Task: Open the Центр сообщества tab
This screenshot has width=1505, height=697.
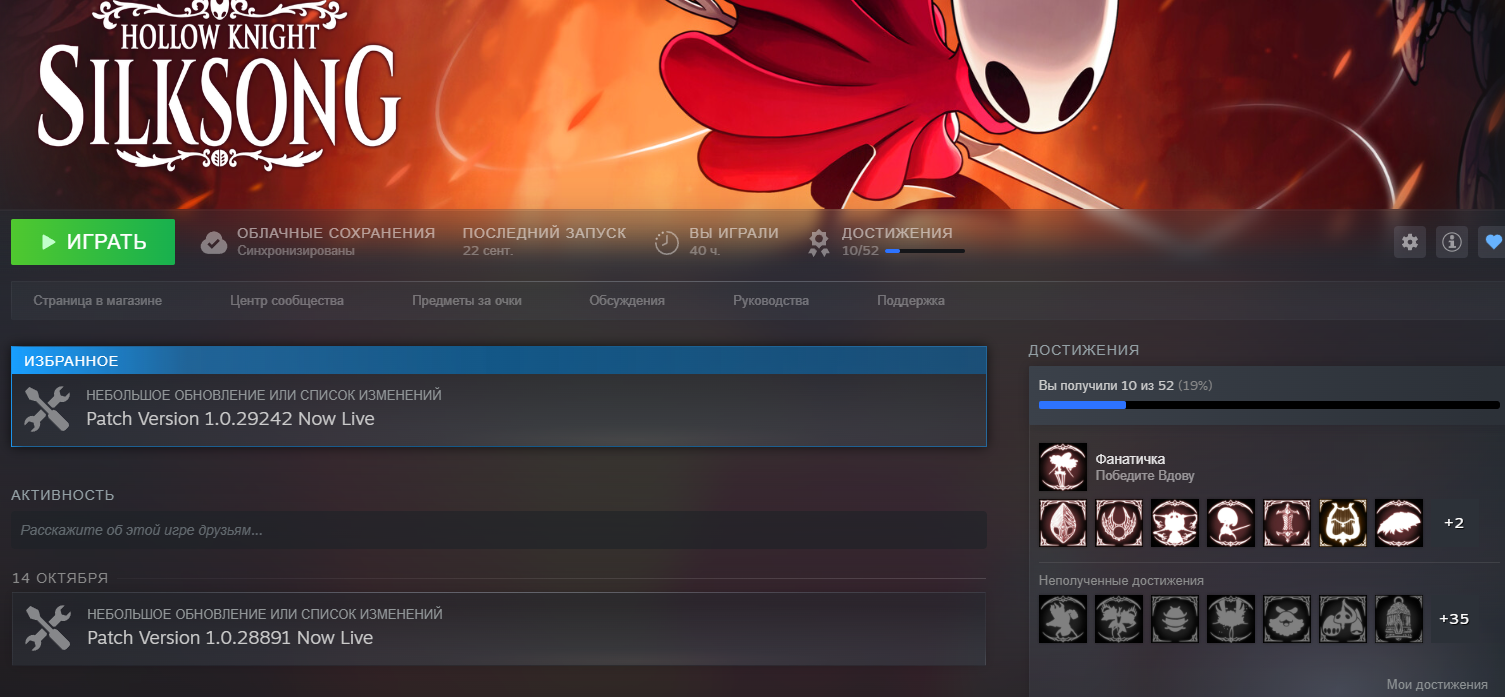Action: 287,300
